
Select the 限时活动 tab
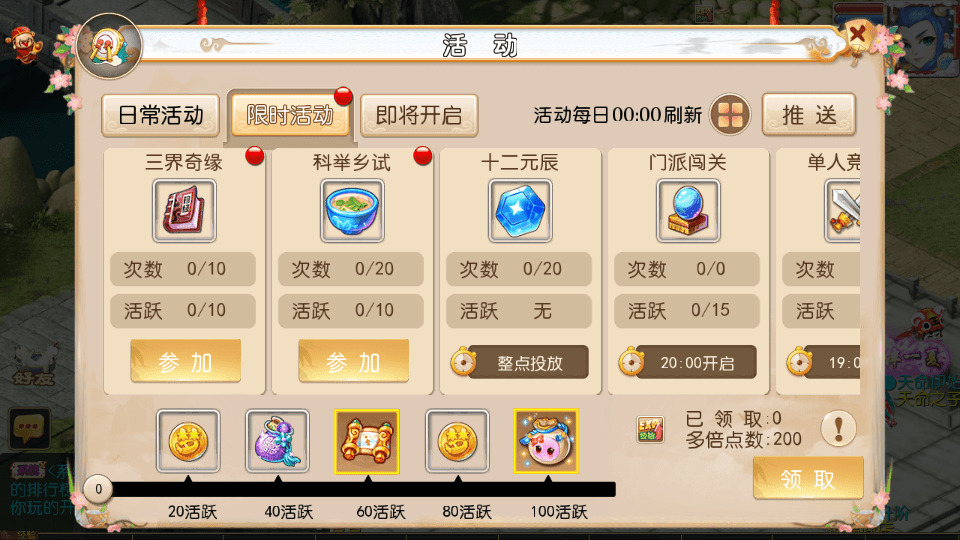[x=290, y=114]
